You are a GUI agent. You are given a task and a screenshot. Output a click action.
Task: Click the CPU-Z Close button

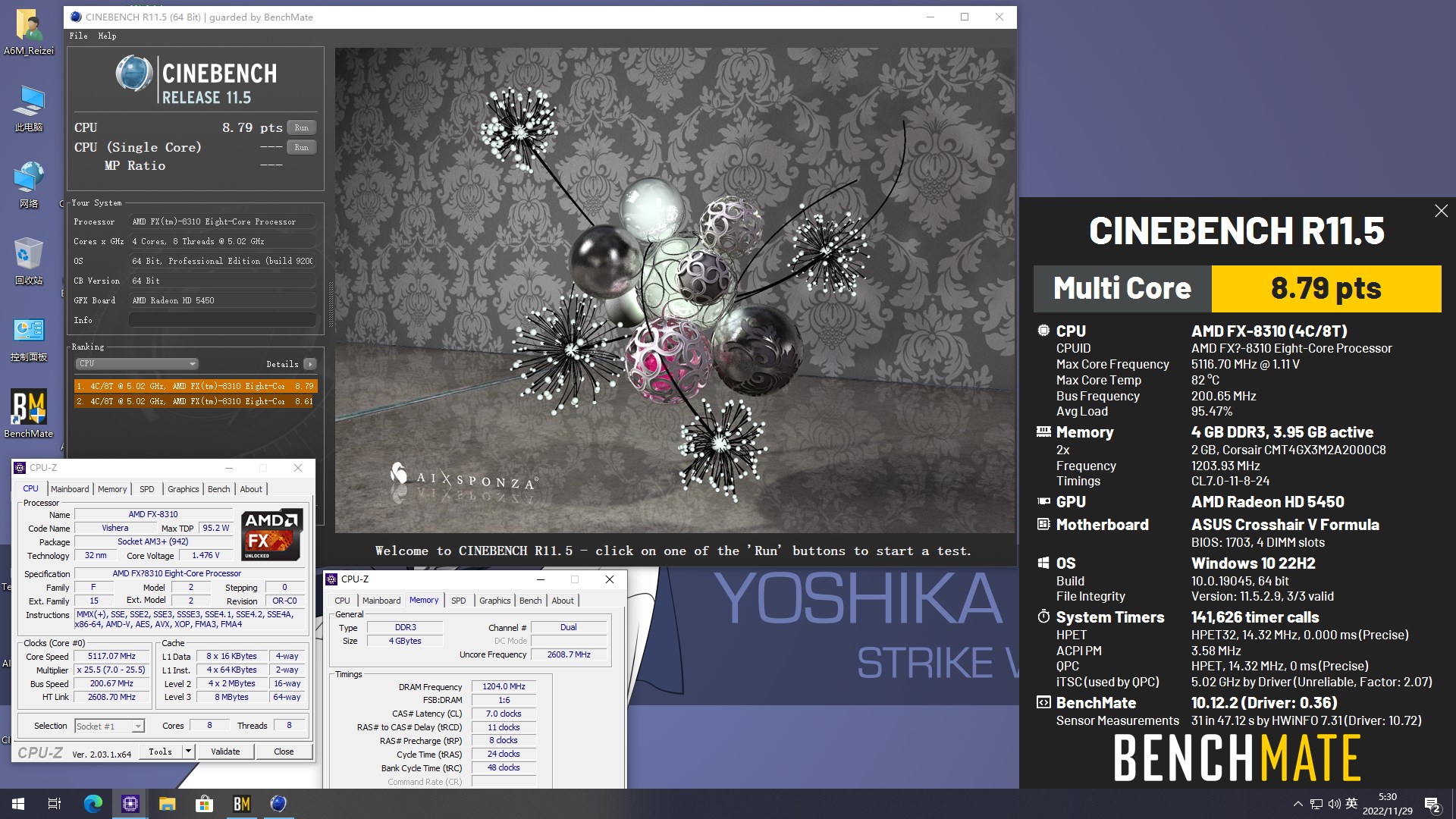click(284, 752)
